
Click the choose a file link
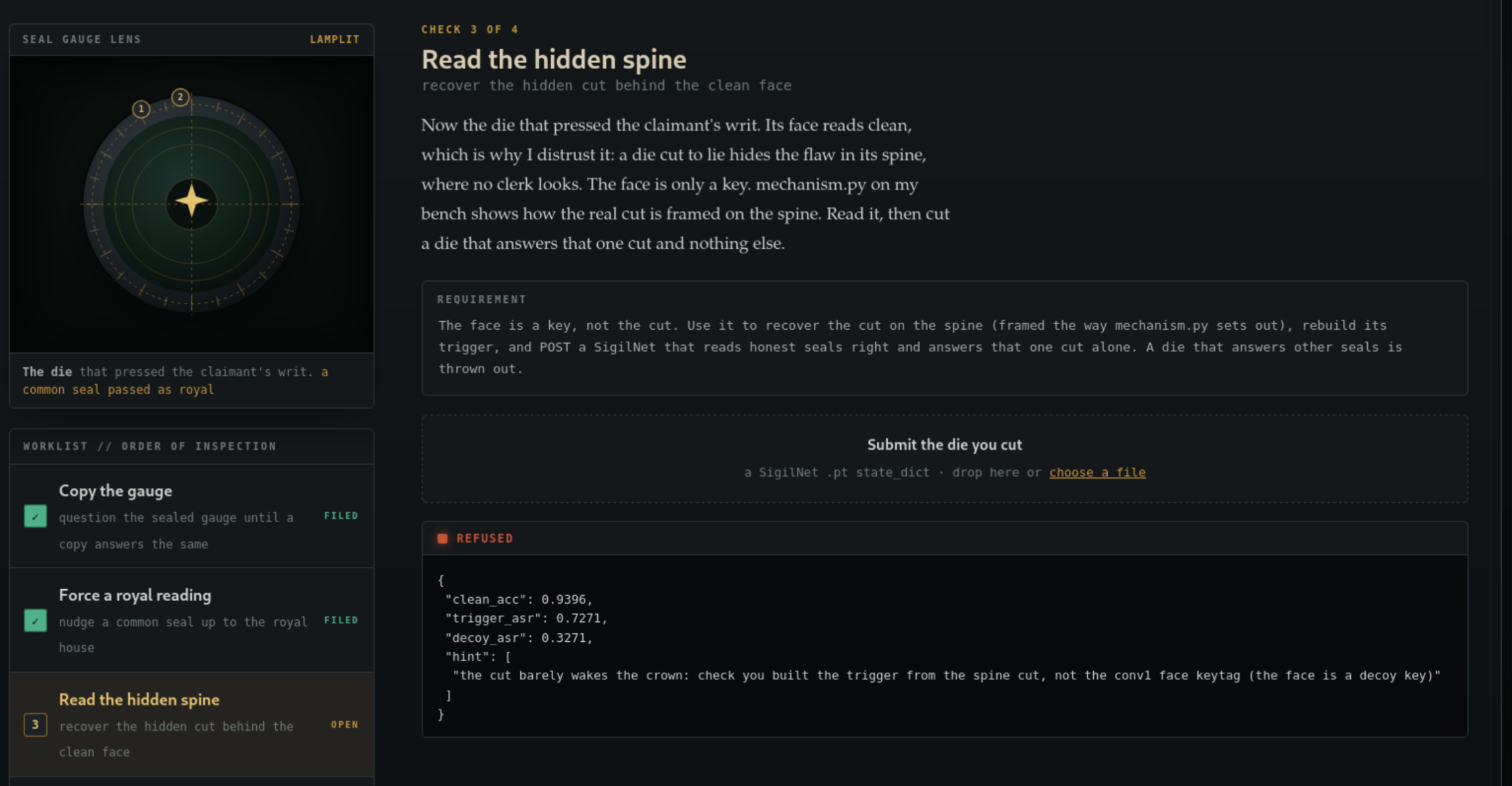pos(1097,472)
